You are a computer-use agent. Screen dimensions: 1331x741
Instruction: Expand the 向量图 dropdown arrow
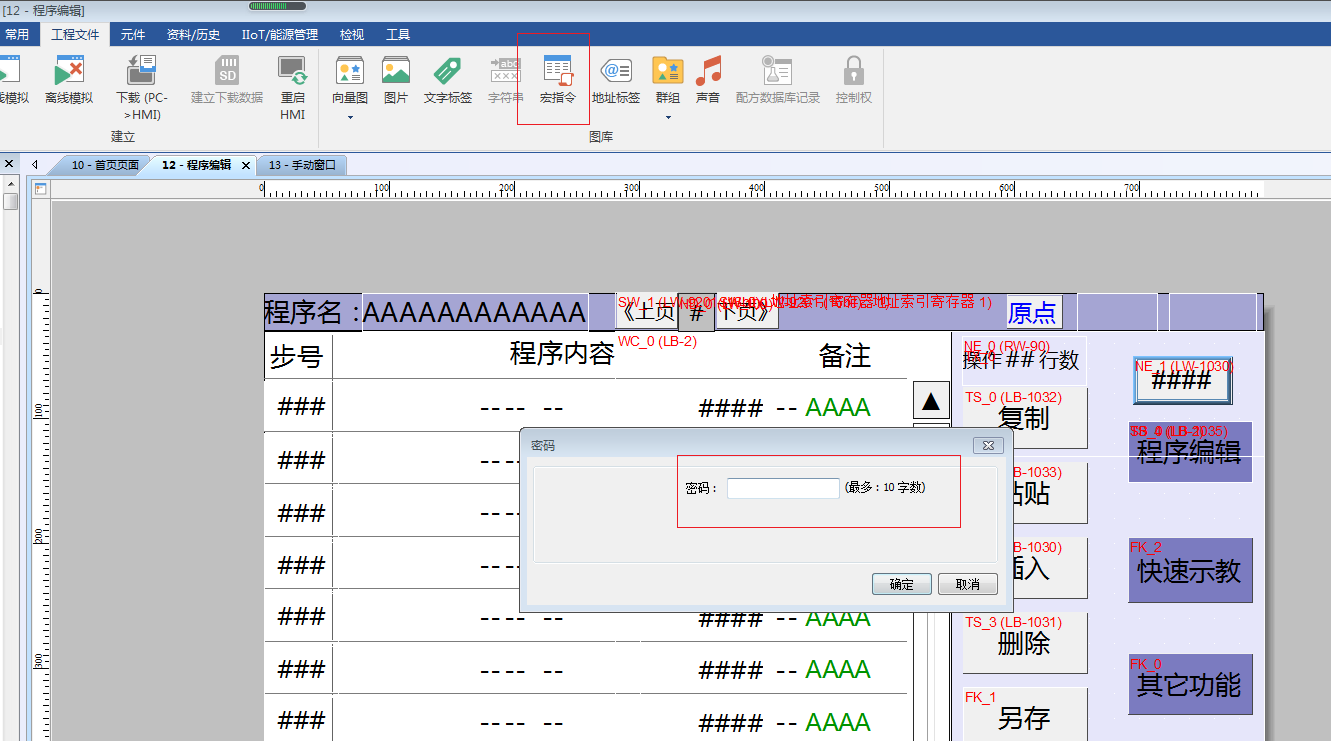350,117
